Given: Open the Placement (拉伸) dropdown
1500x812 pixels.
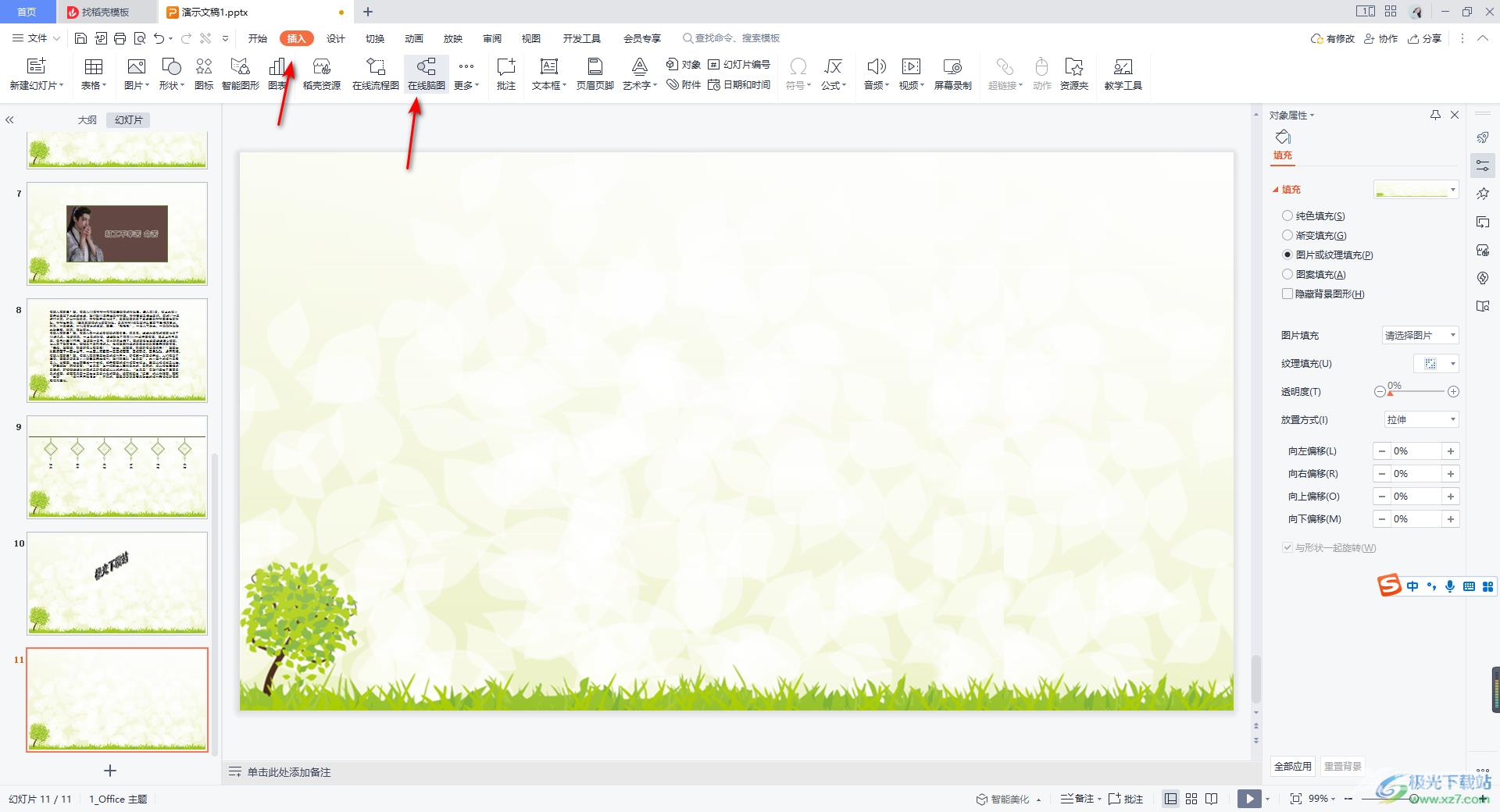Looking at the screenshot, I should point(1420,419).
